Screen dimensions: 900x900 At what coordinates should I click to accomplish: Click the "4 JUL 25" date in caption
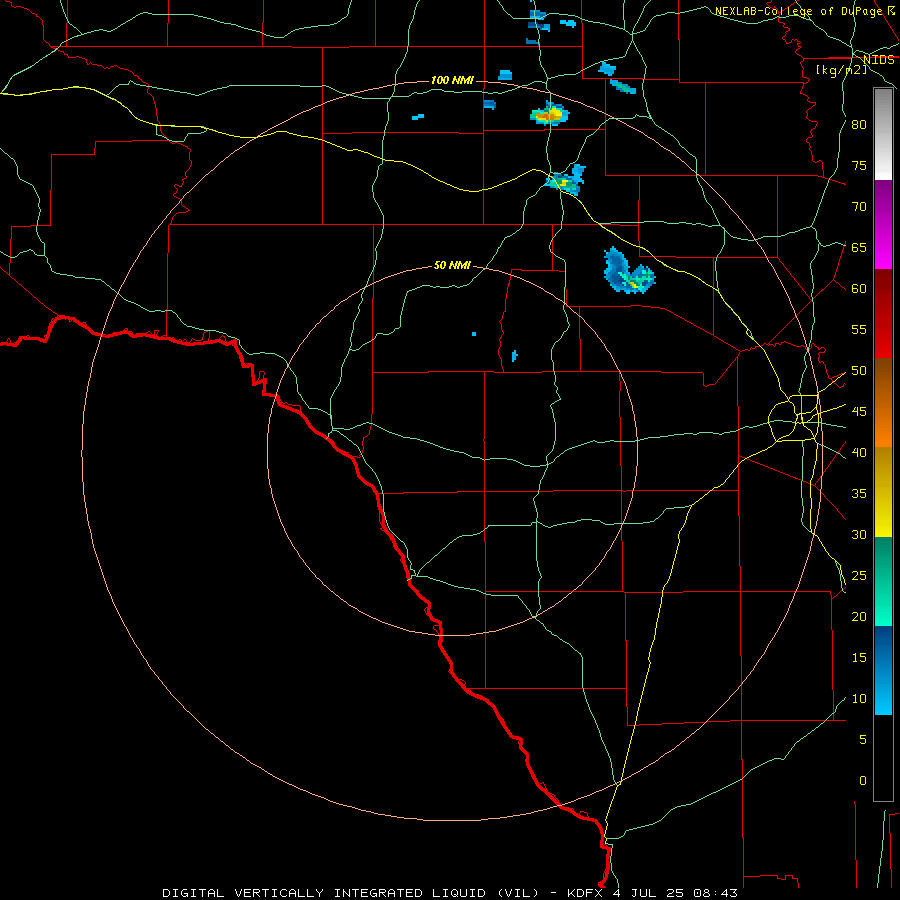coord(650,893)
